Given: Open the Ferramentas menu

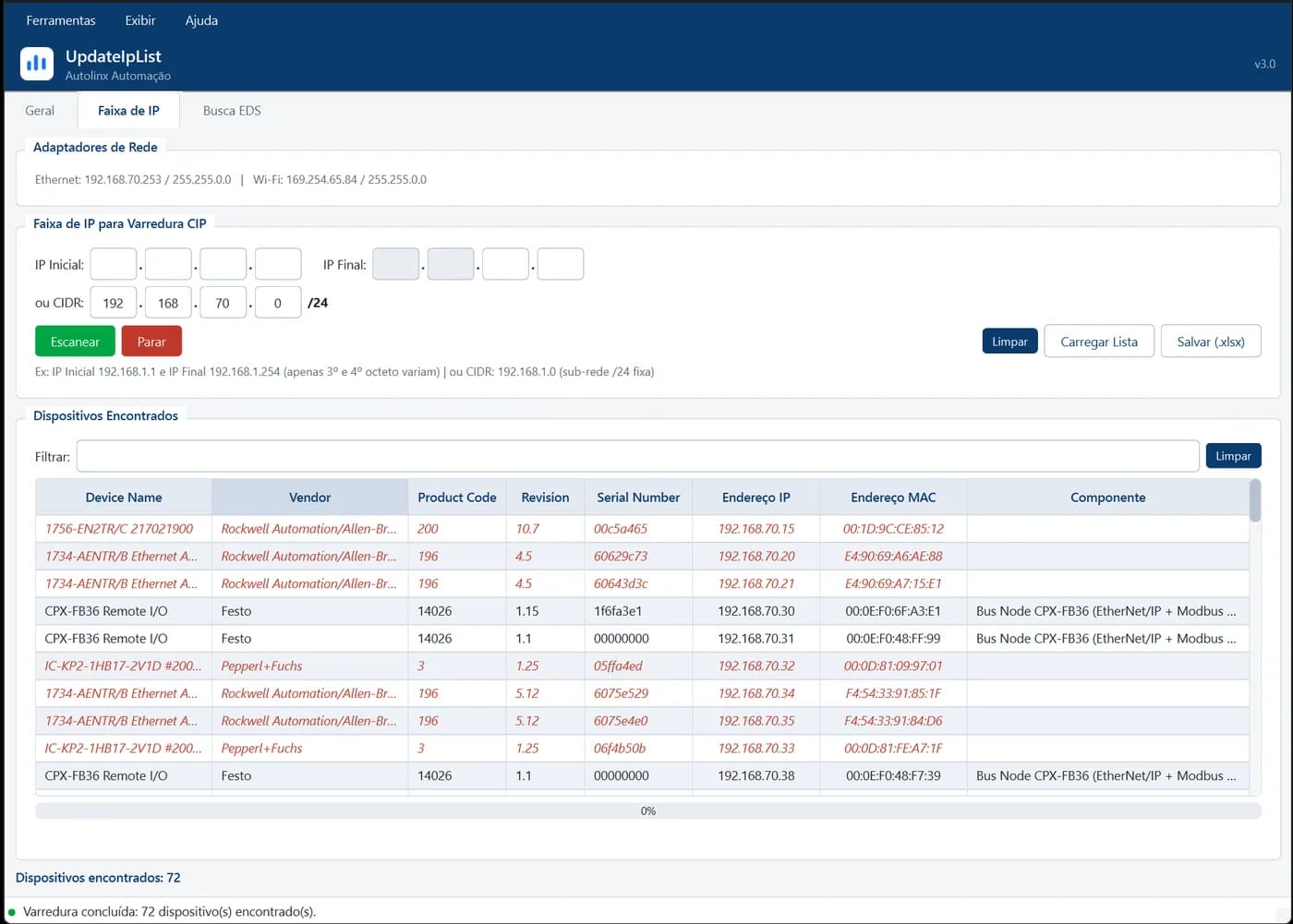Looking at the screenshot, I should tap(61, 20).
